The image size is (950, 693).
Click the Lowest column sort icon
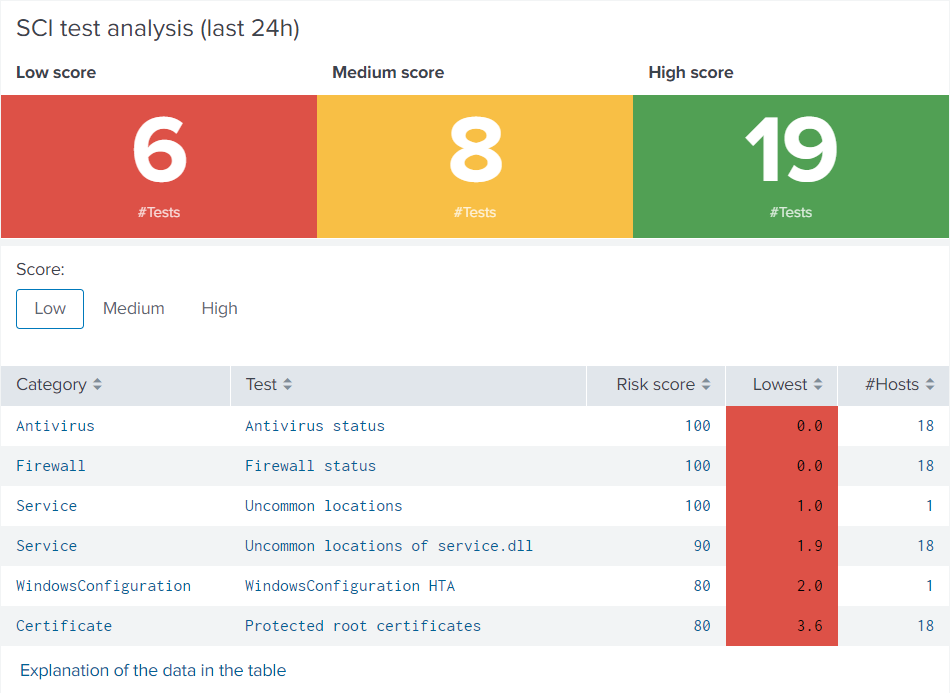pos(818,385)
